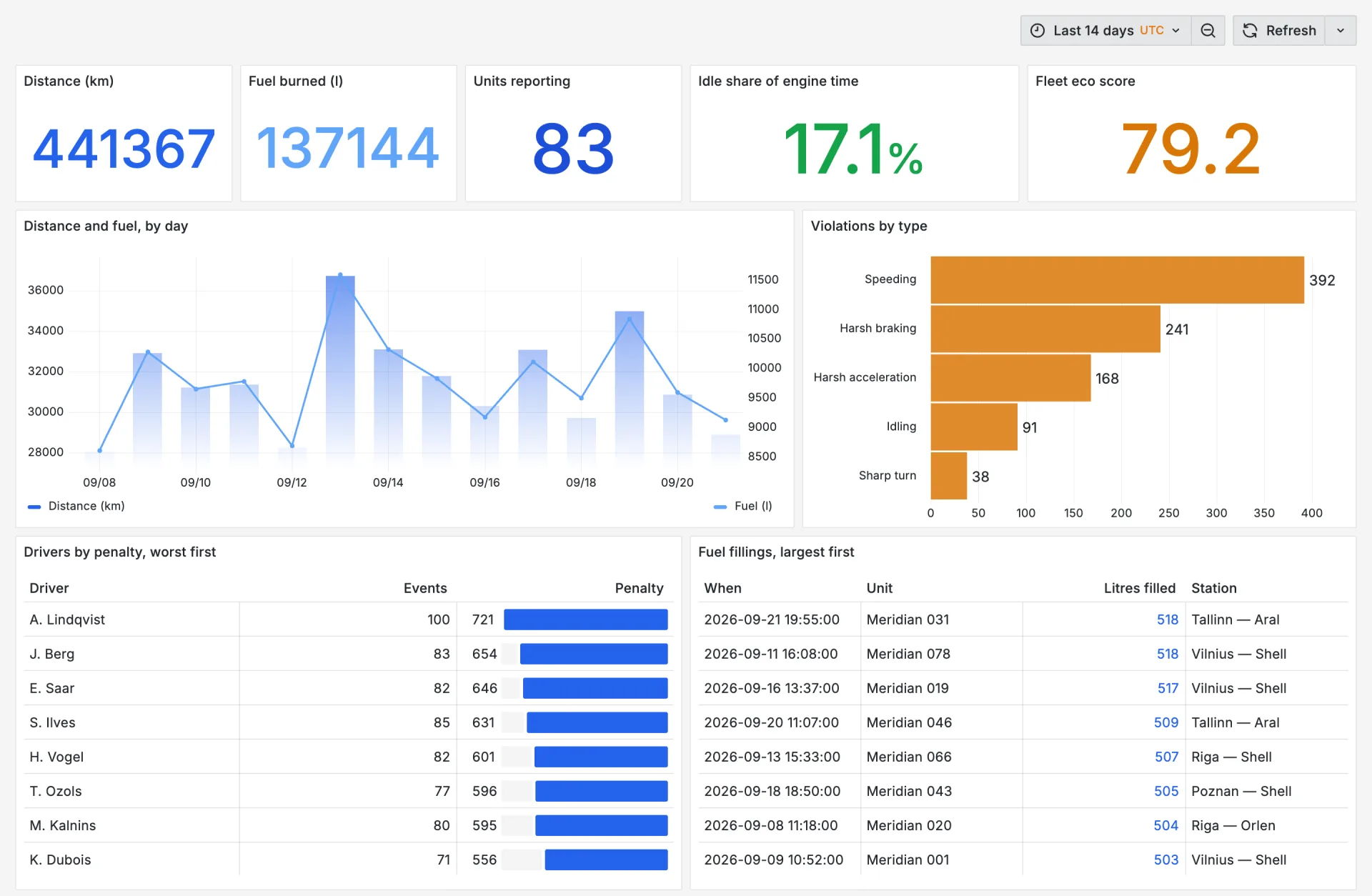Sort fillings by the When column header
Viewport: 1372px width, 896px height.
click(722, 588)
